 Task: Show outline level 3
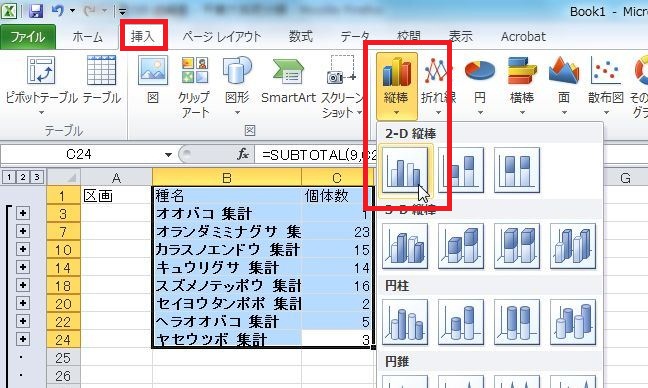[36, 177]
